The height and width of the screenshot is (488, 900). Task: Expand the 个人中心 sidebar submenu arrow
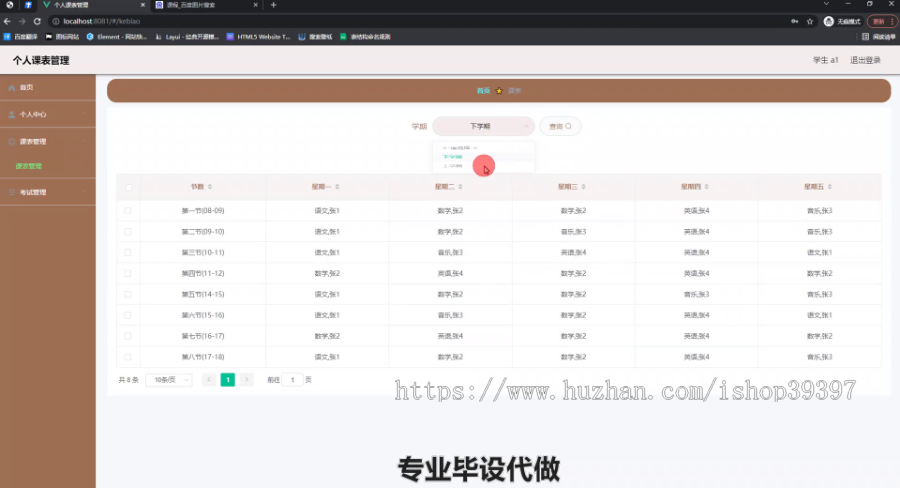(x=84, y=114)
